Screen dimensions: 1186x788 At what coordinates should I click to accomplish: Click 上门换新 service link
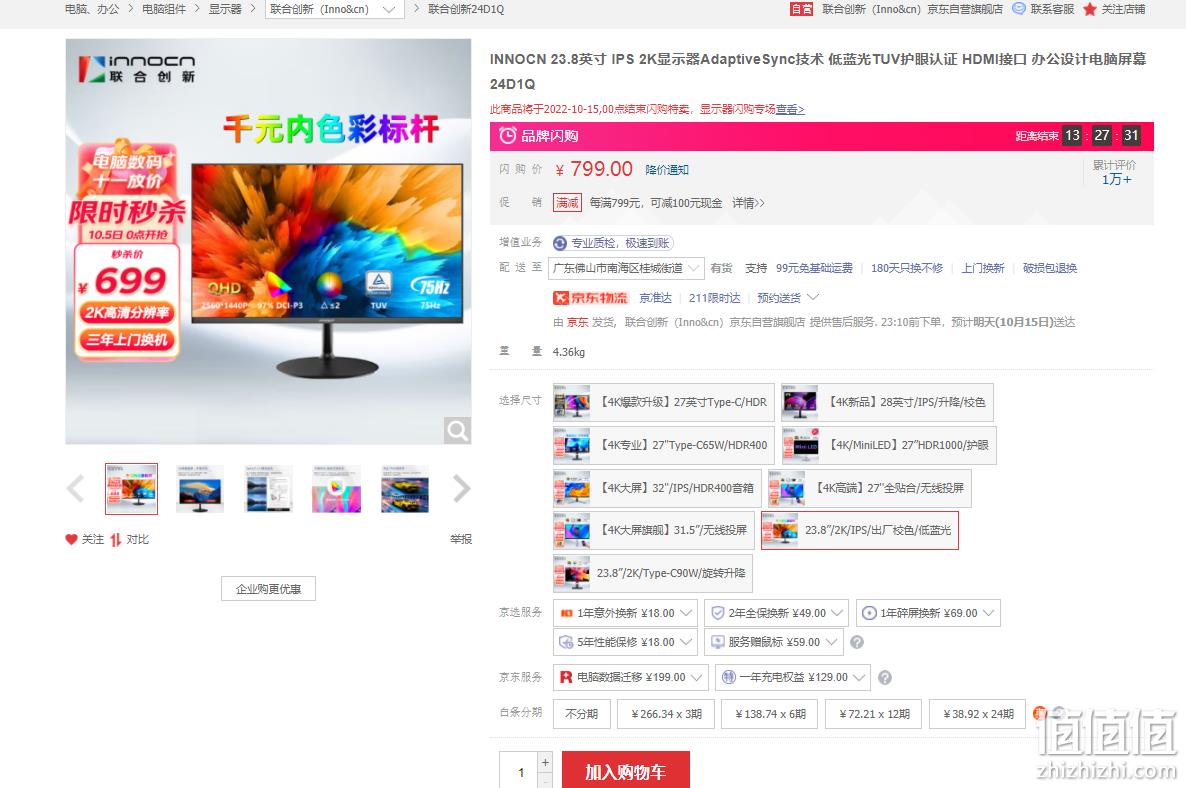coord(983,268)
